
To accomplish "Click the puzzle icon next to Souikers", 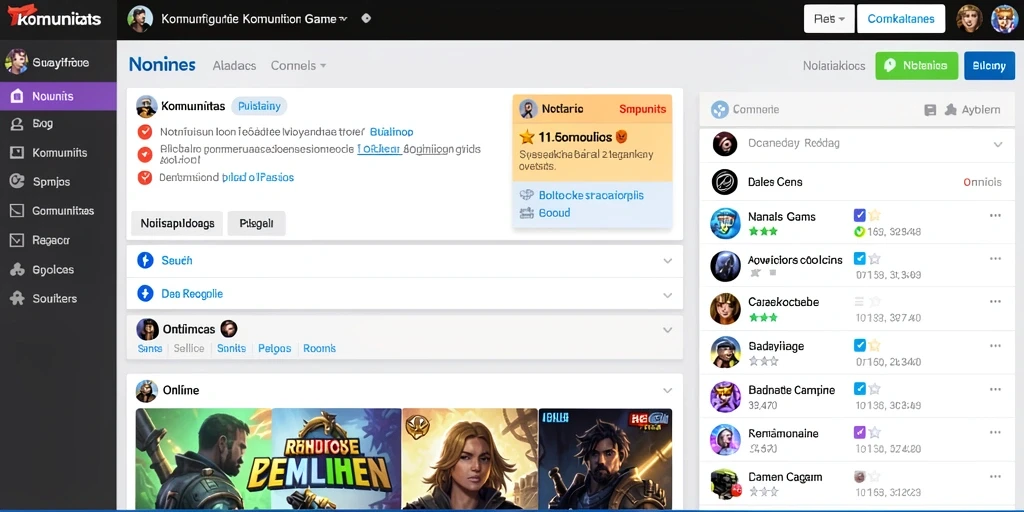I will [x=17, y=298].
